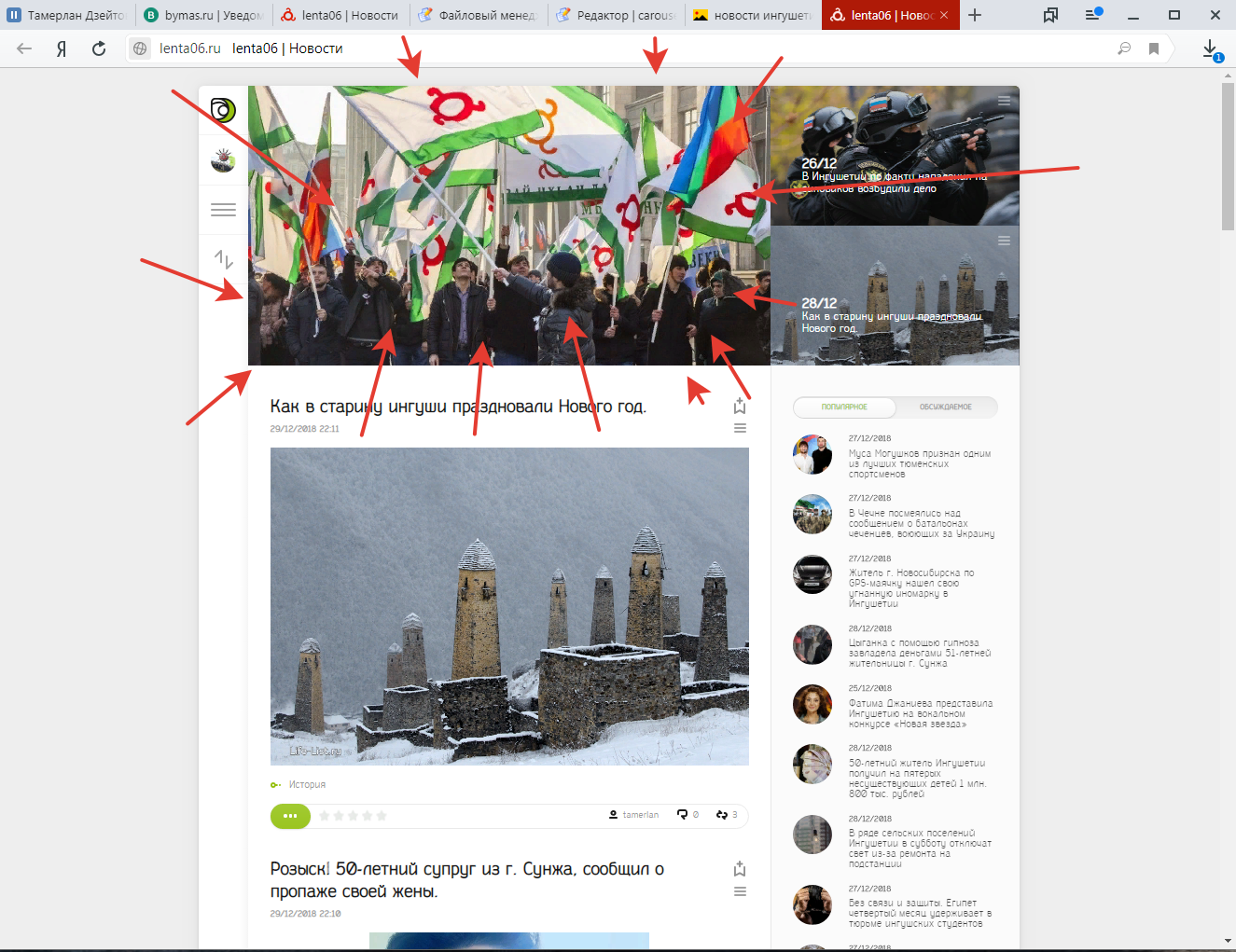Bookmark the article about Ingush New Year
1236x952 pixels.
coord(740,407)
